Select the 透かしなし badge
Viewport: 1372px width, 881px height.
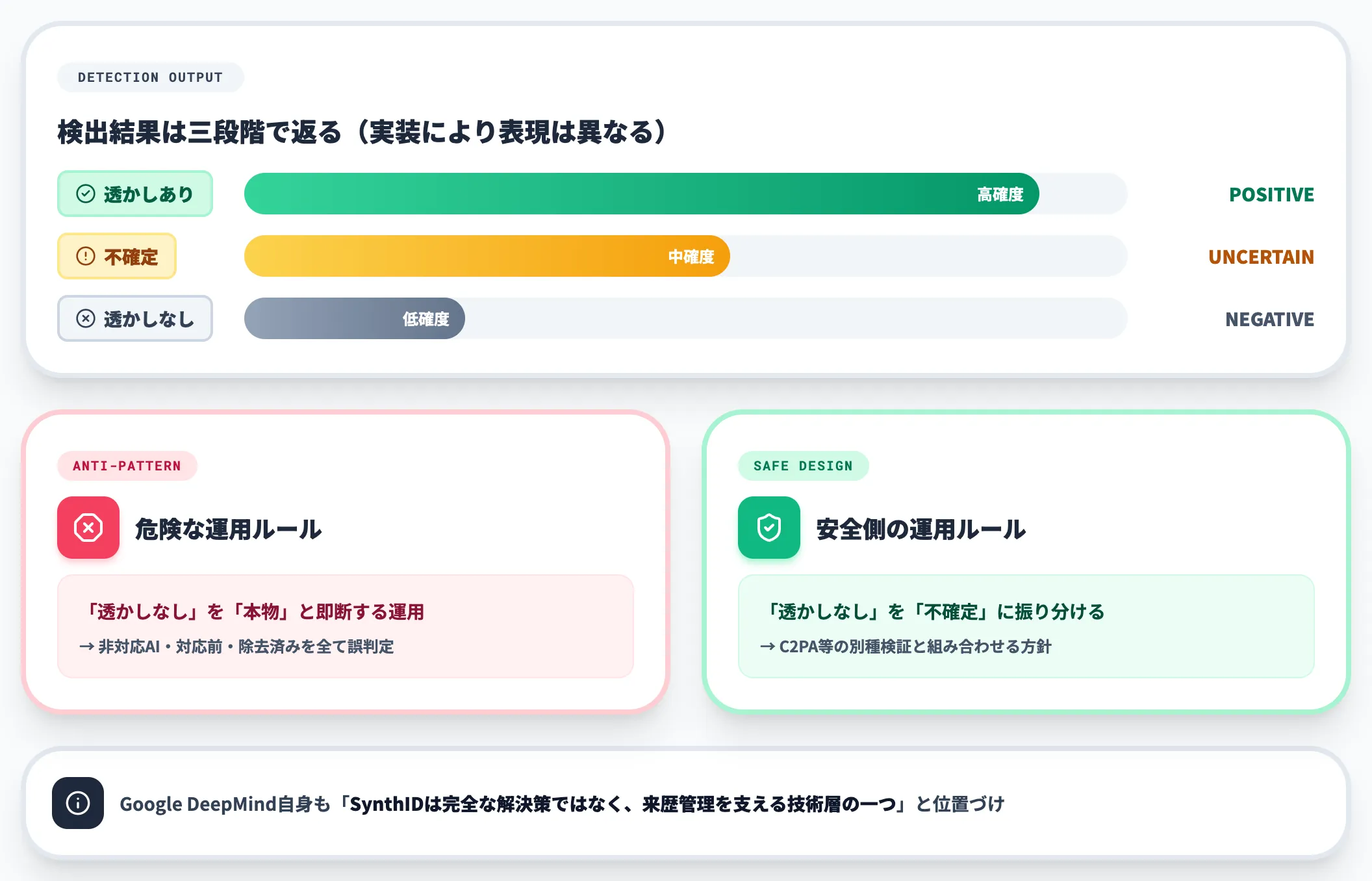click(x=135, y=318)
